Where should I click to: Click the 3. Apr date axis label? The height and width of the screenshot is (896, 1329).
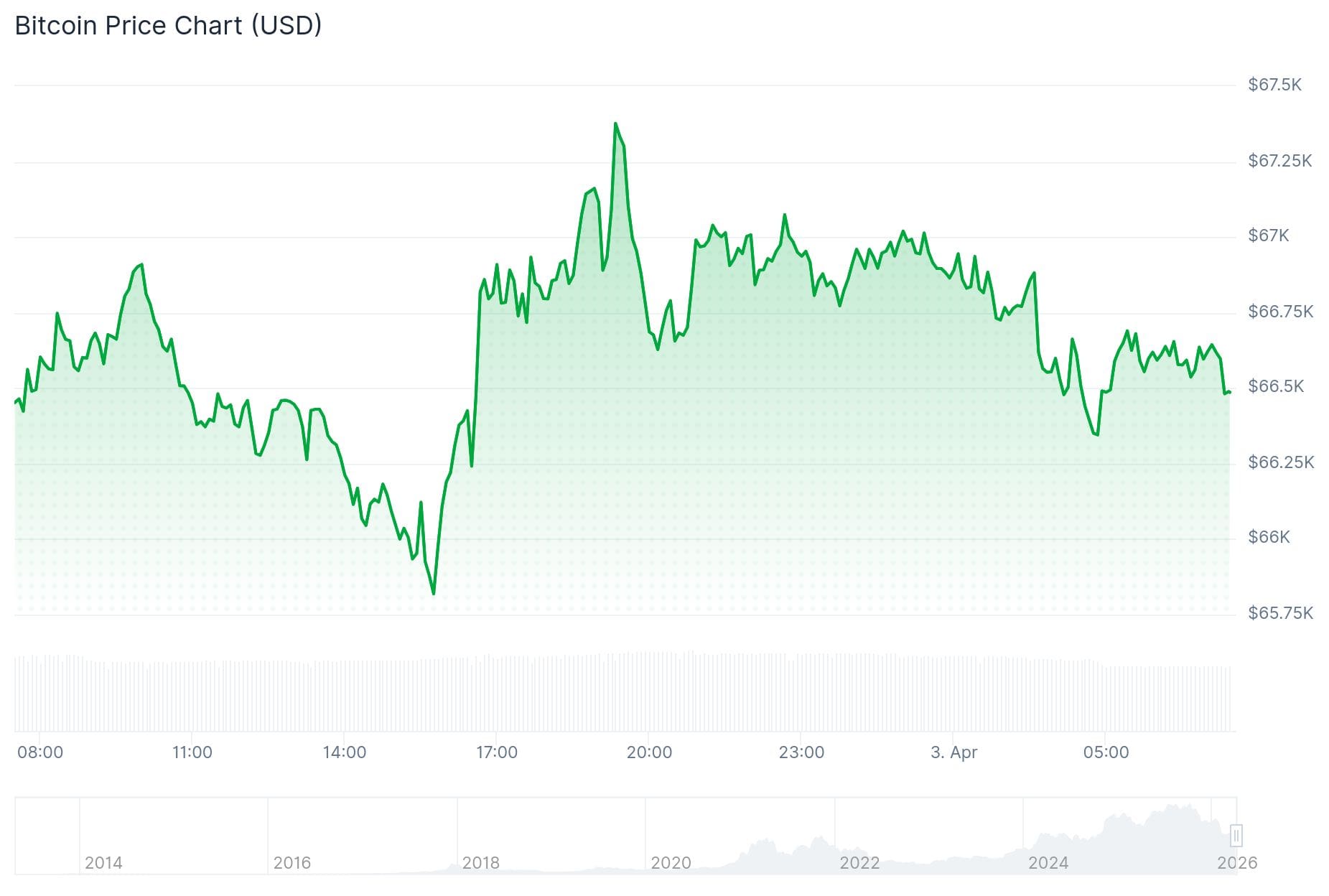(x=953, y=752)
